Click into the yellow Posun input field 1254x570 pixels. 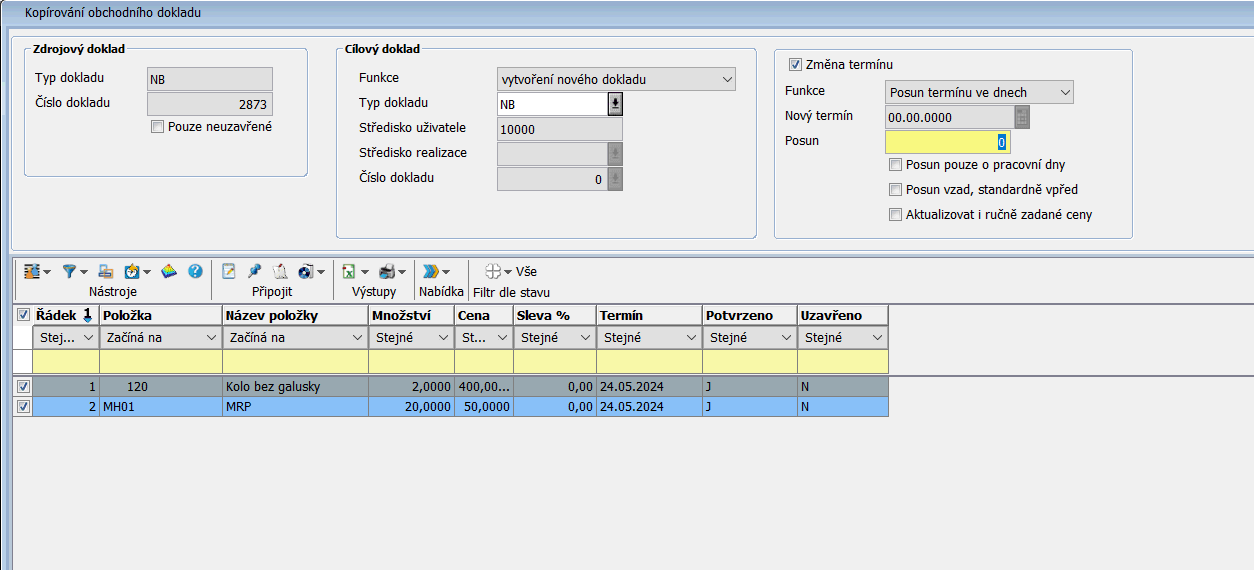tap(946, 142)
